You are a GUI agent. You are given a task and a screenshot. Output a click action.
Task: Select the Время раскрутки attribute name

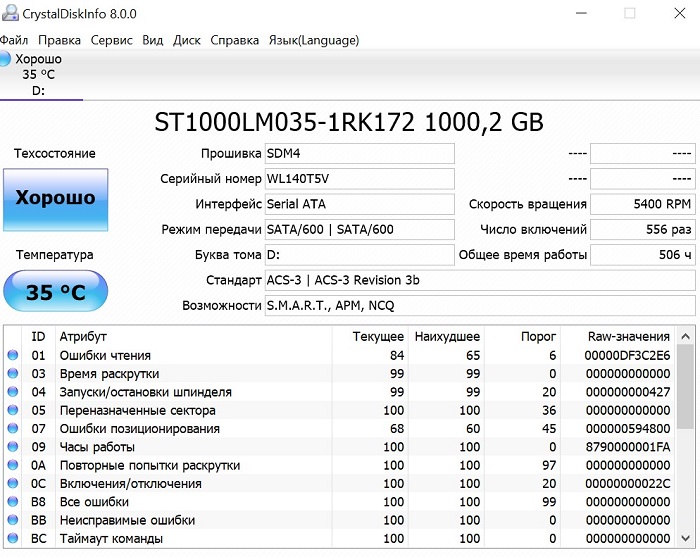pos(109,374)
